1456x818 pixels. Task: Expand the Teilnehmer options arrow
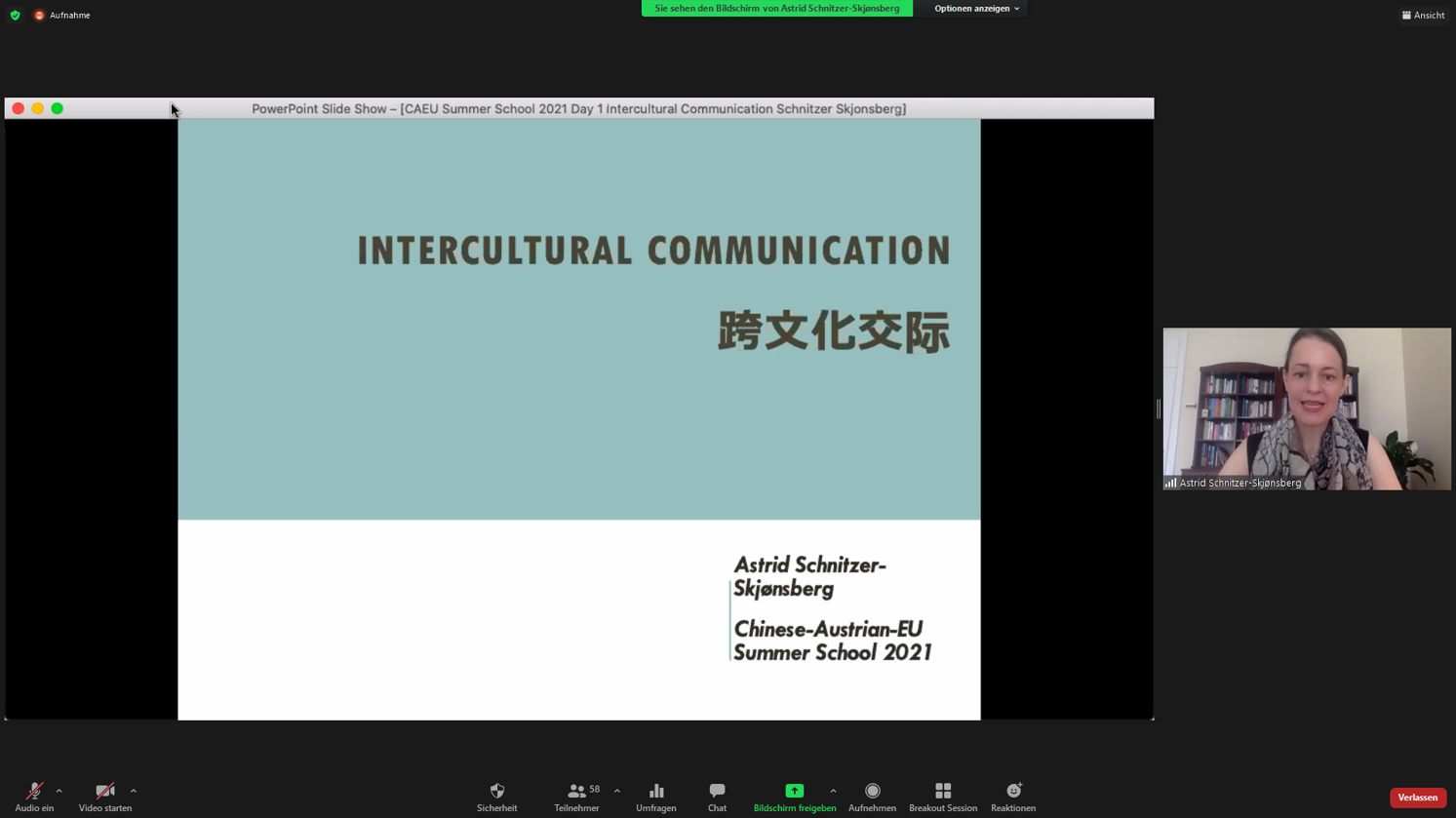[617, 791]
